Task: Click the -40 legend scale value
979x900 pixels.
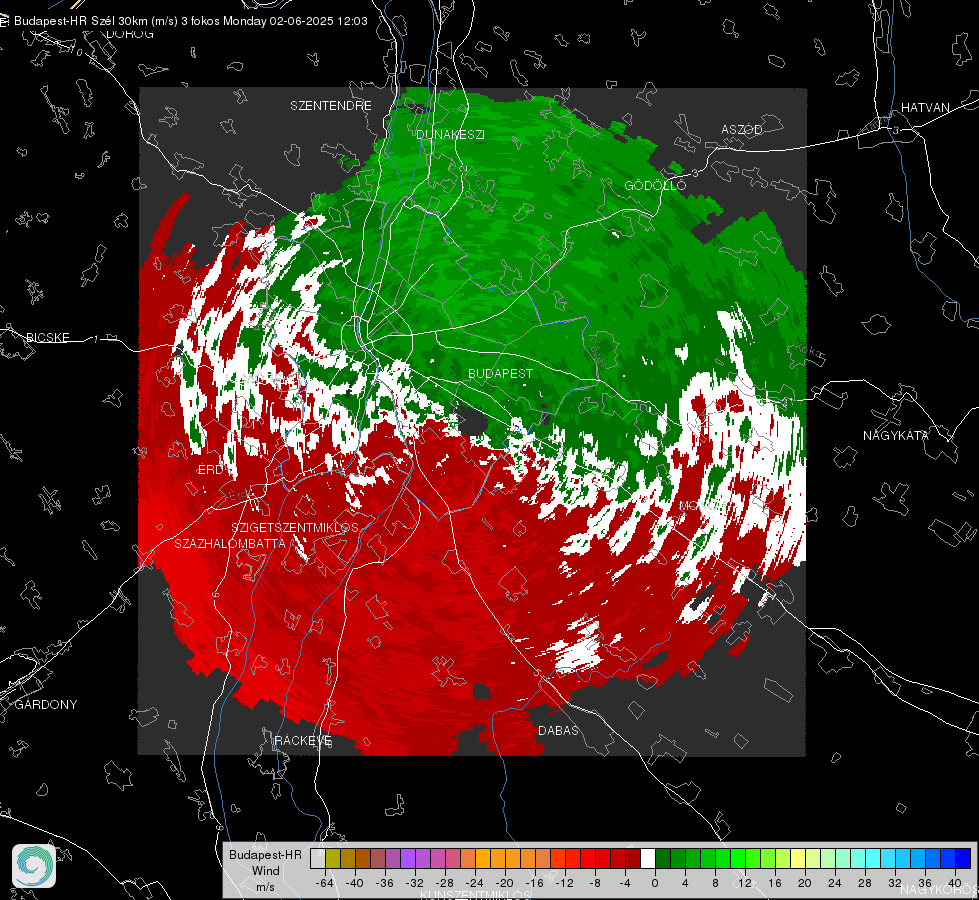Action: (355, 883)
